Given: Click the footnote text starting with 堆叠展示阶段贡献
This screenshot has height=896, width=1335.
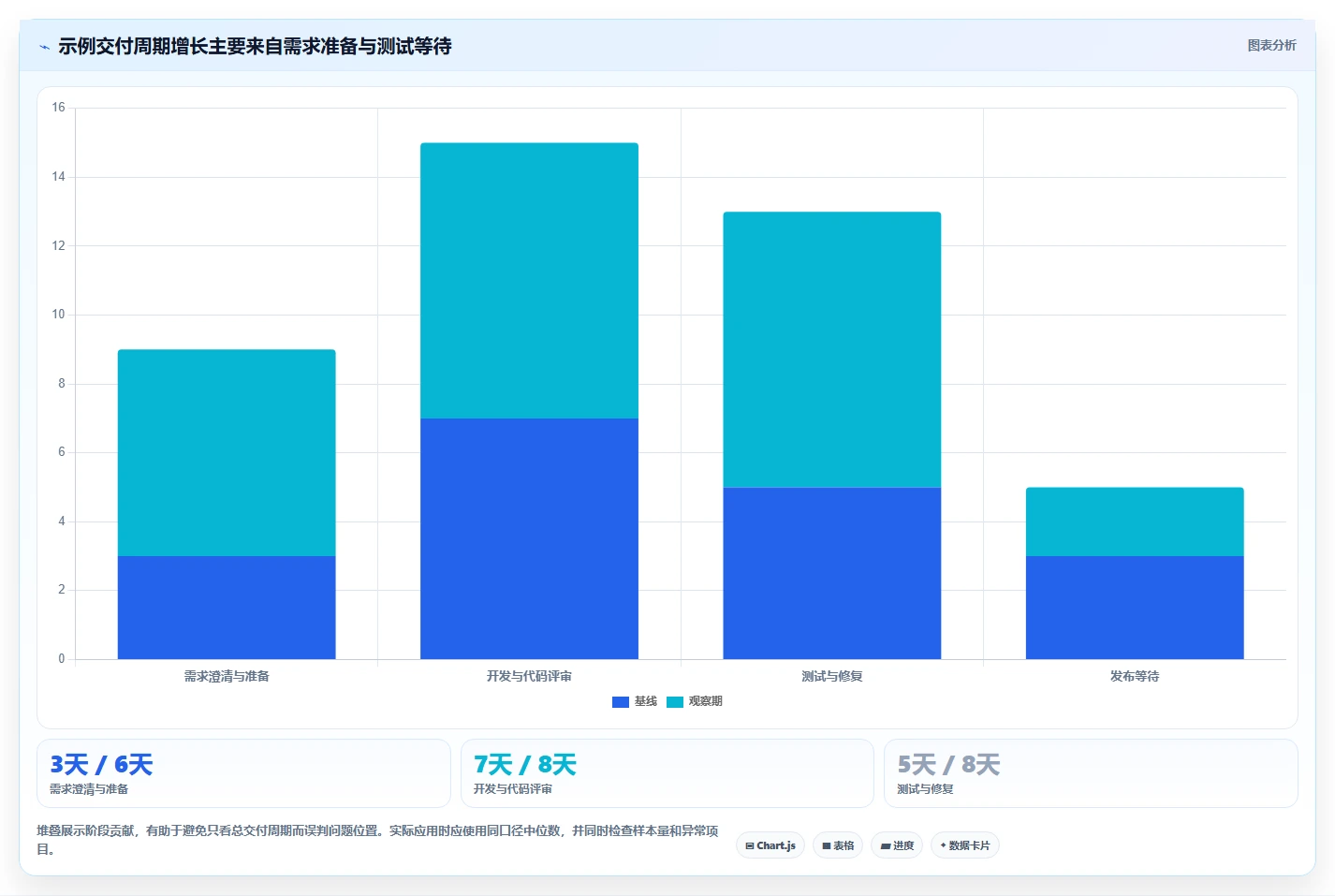Looking at the screenshot, I should point(378,840).
